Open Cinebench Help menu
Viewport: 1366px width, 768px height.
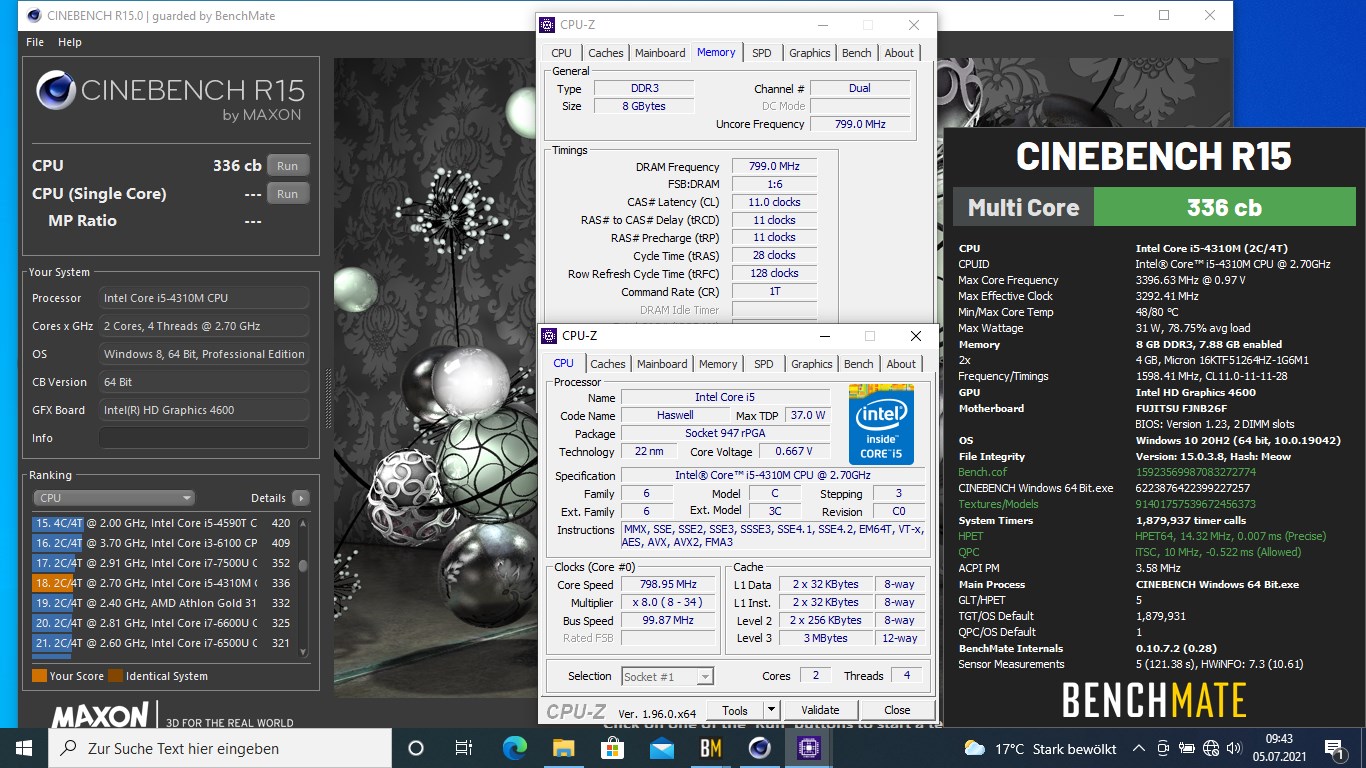(70, 42)
